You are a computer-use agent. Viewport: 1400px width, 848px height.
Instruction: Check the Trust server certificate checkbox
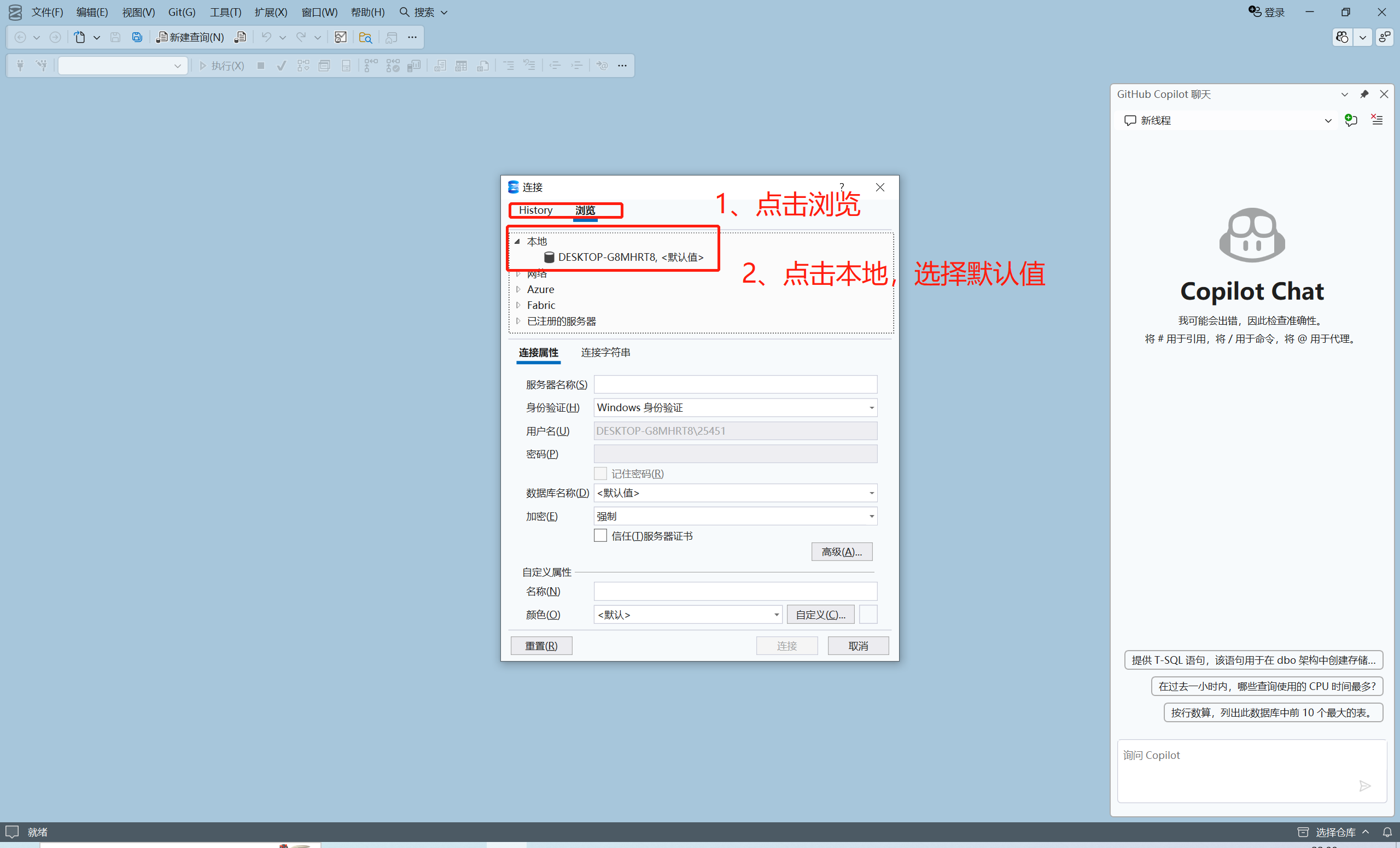point(600,536)
